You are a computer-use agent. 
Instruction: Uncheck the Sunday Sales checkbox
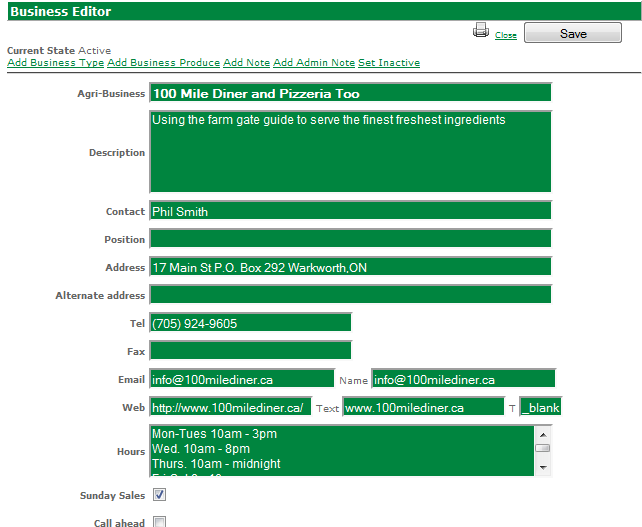(x=159, y=495)
